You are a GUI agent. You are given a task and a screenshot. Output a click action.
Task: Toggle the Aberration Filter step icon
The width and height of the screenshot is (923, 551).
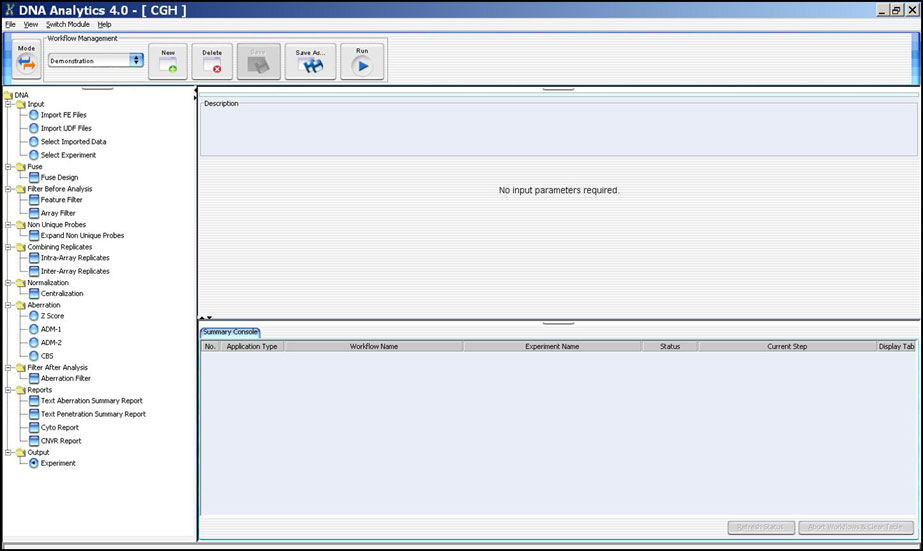34,379
